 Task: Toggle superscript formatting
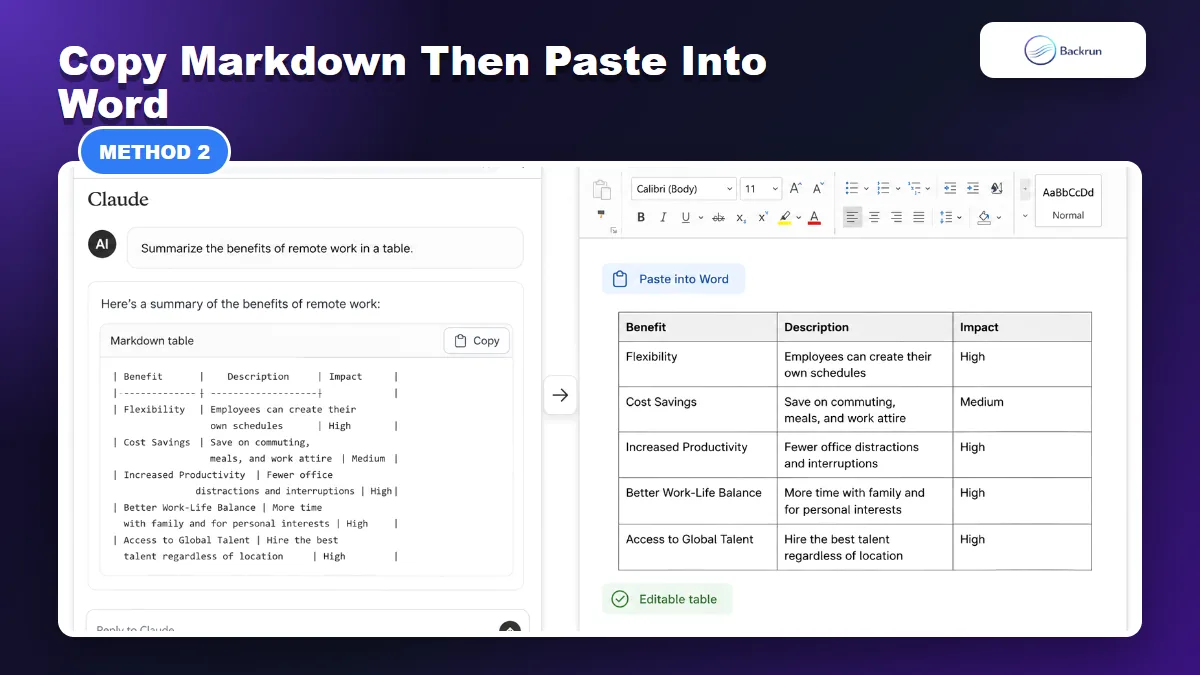[763, 216]
